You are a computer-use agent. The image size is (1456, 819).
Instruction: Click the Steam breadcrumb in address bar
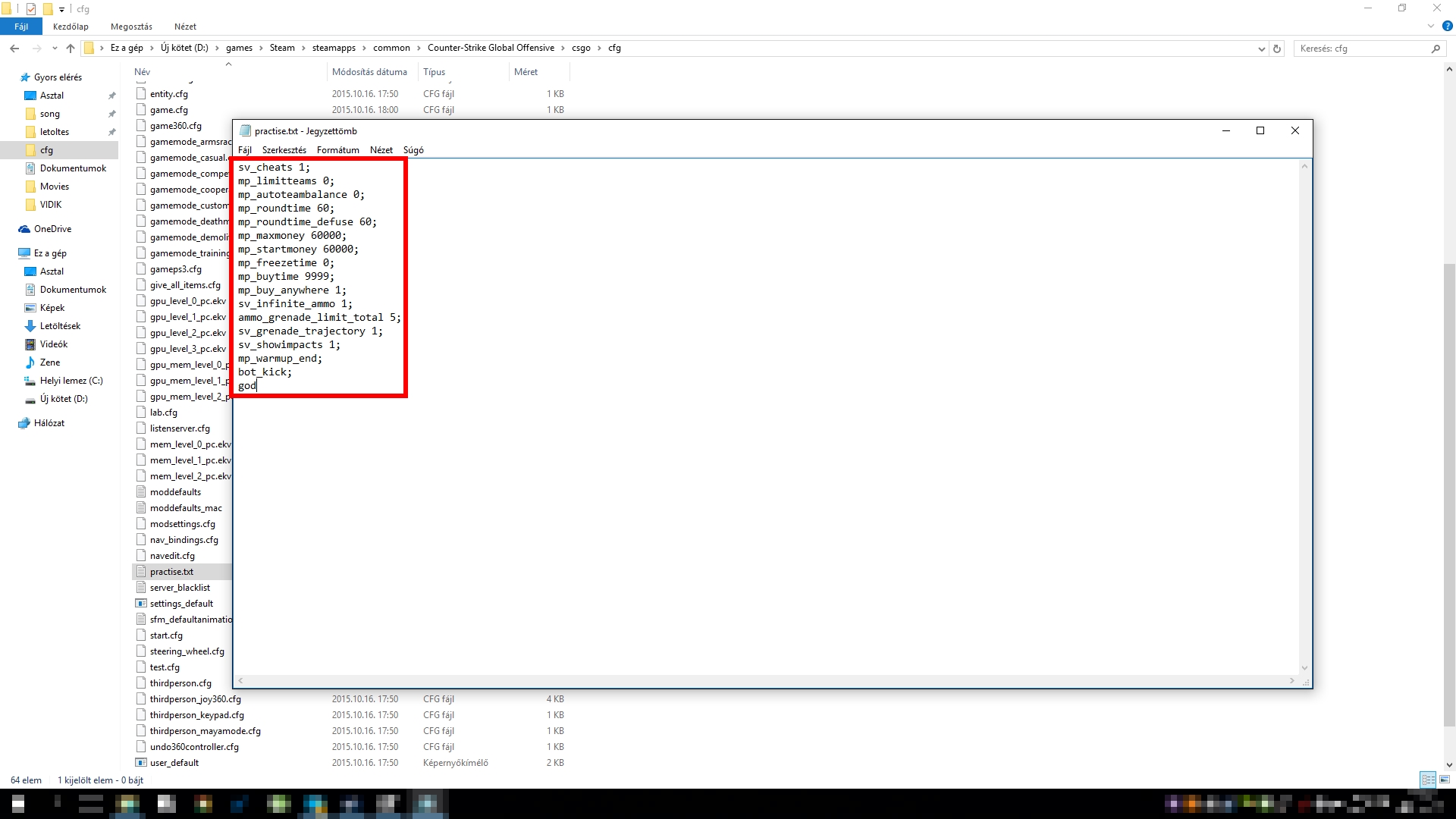tap(282, 48)
